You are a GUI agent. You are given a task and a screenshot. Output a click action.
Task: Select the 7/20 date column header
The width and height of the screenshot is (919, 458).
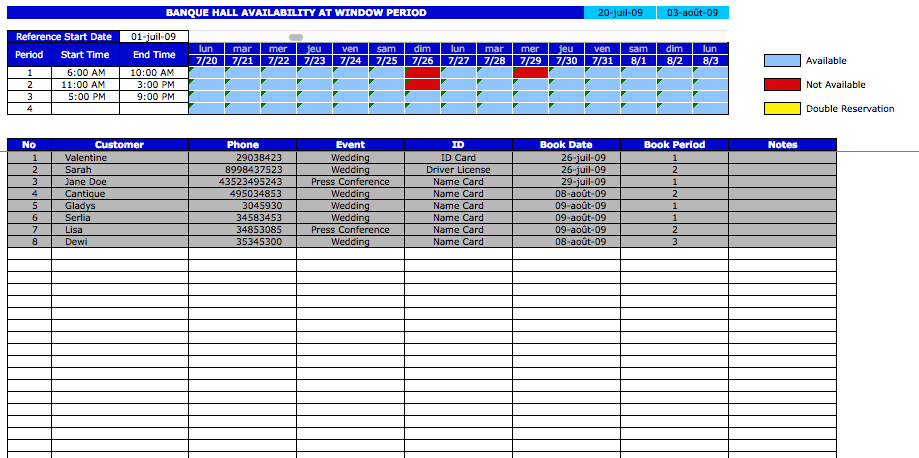[206, 61]
